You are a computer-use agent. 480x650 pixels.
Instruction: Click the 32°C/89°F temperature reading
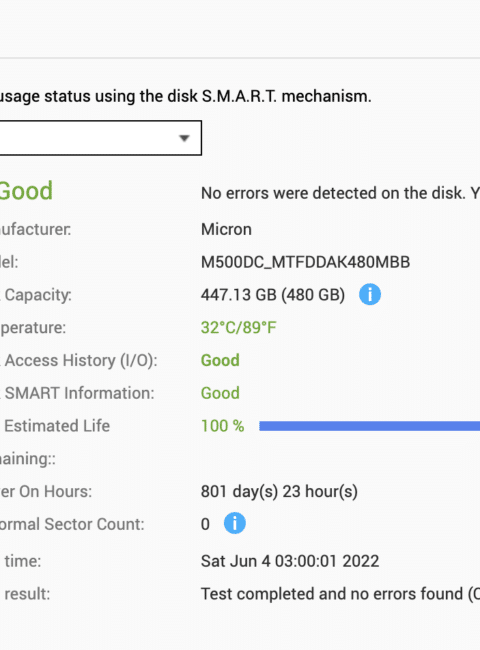239,327
